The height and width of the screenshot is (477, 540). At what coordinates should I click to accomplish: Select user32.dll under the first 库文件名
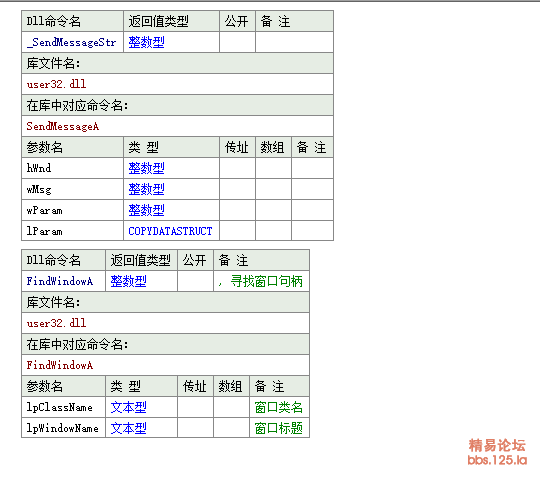(x=56, y=84)
